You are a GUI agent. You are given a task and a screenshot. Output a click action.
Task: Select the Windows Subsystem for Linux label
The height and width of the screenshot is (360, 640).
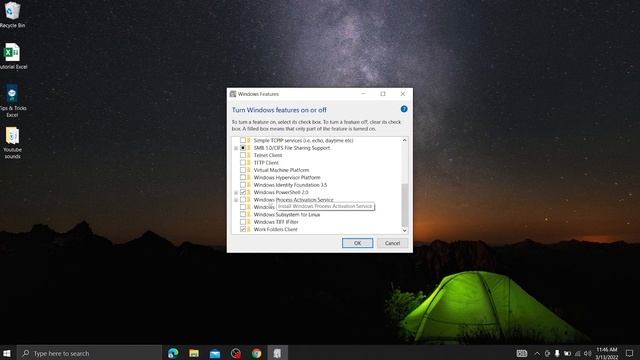(287, 214)
